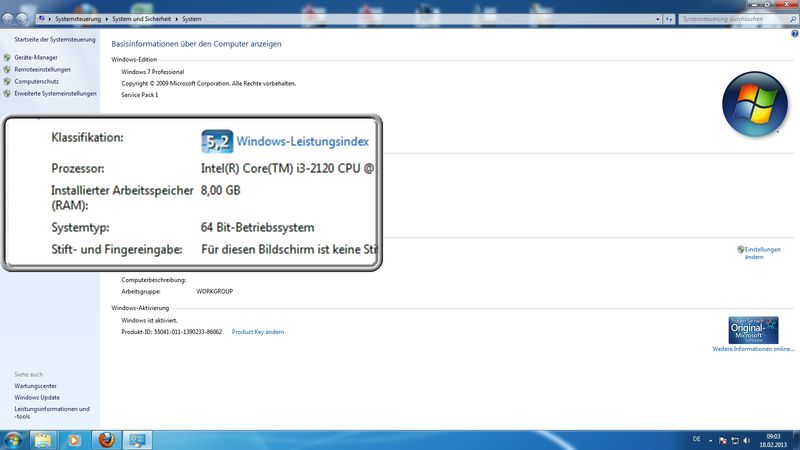This screenshot has width=800, height=450.
Task: Open the network tray icon
Action: [x=735, y=440]
